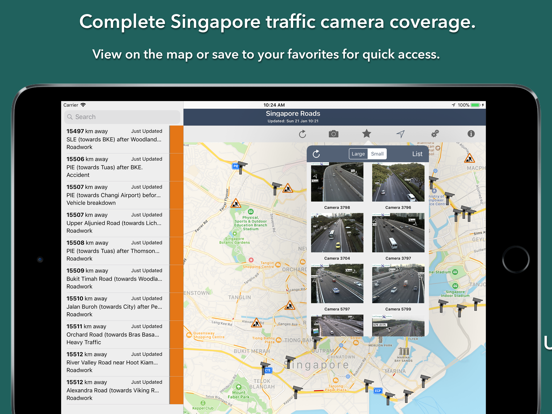552x414 pixels.
Task: Select the Marina Bay Sands landmark icon
Action: (x=404, y=351)
